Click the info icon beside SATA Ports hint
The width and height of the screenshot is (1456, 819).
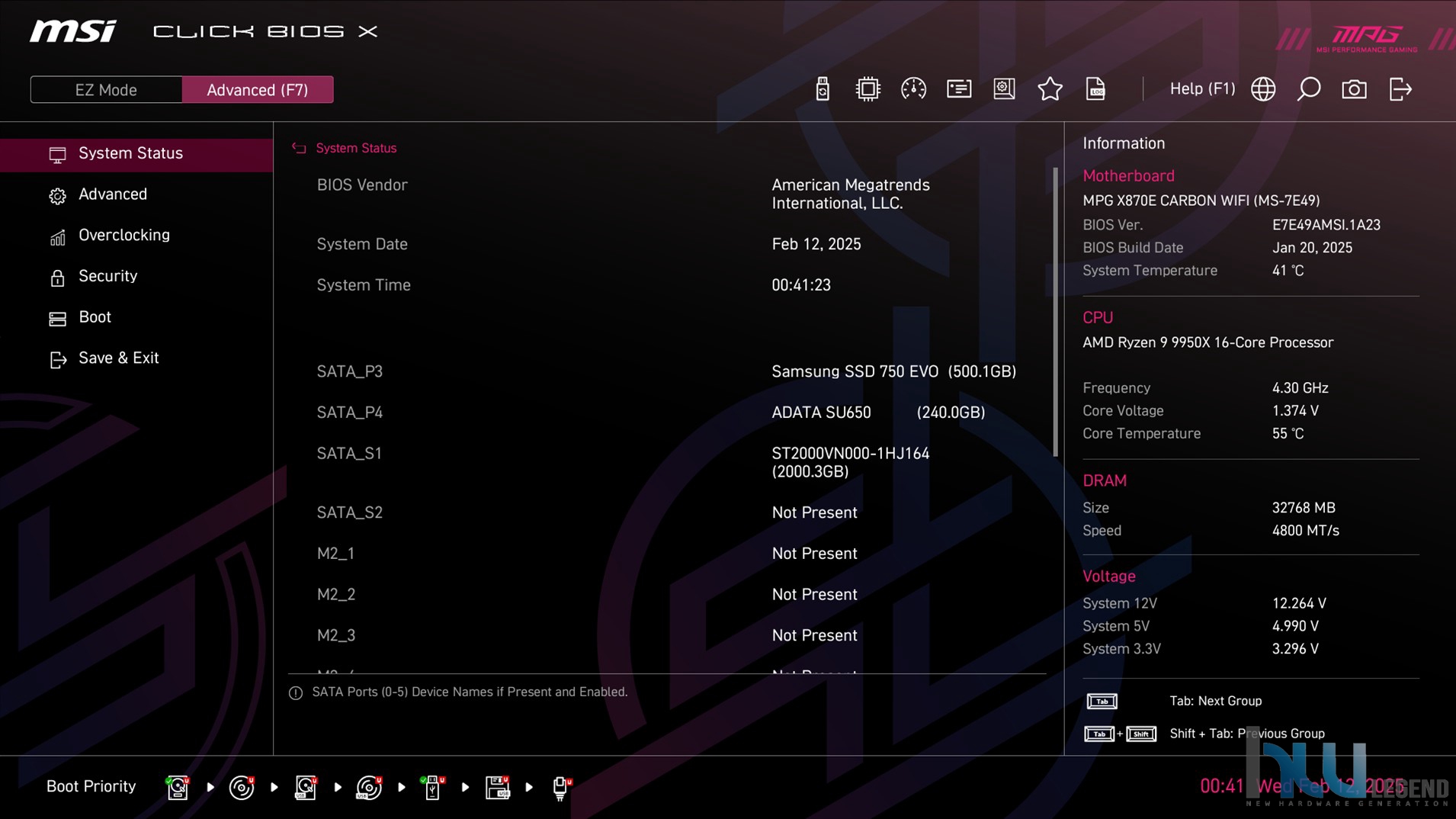(x=296, y=692)
